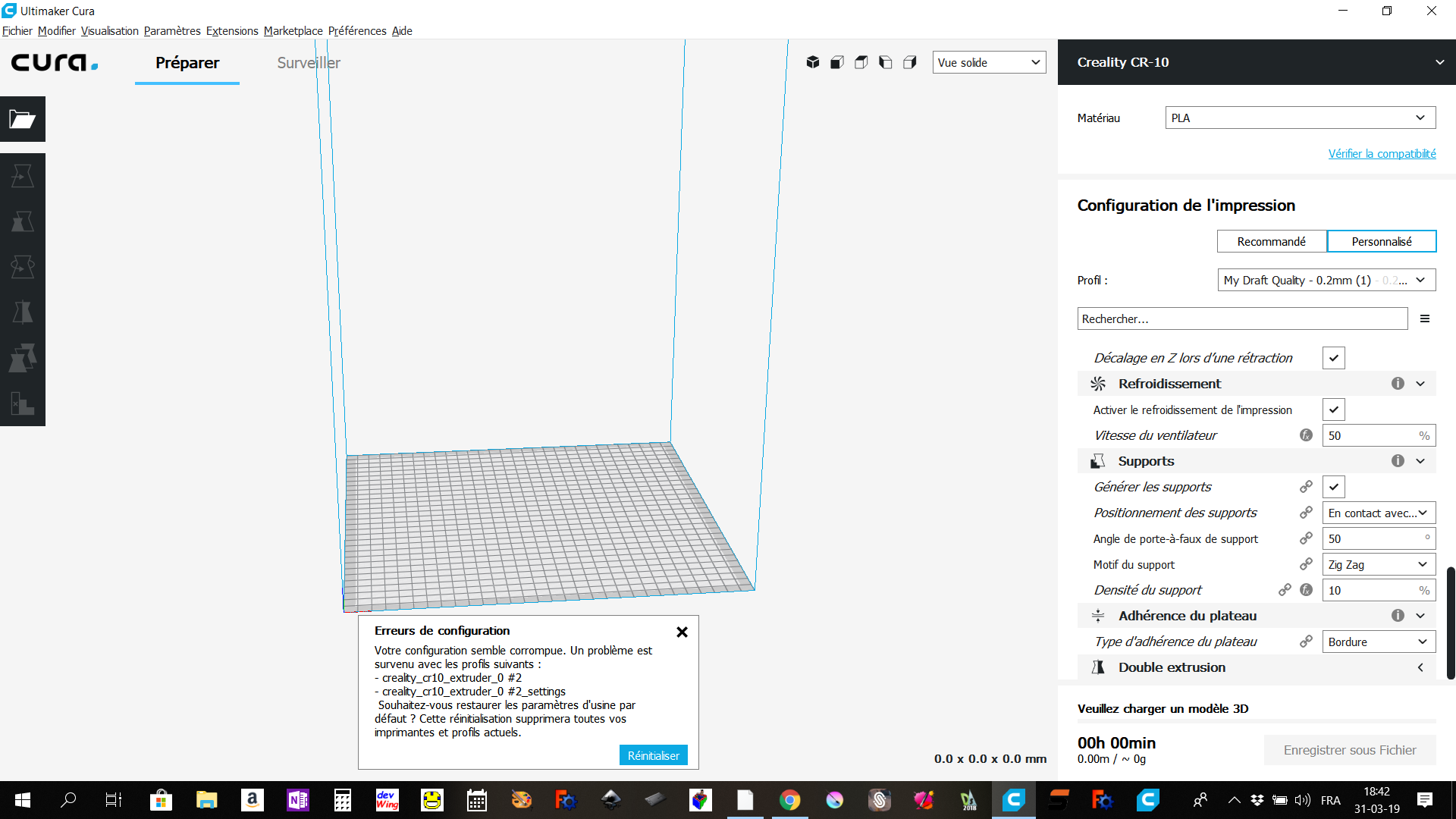Click info icon on Adhérence du plateau header
Image resolution: width=1456 pixels, height=819 pixels.
1398,616
